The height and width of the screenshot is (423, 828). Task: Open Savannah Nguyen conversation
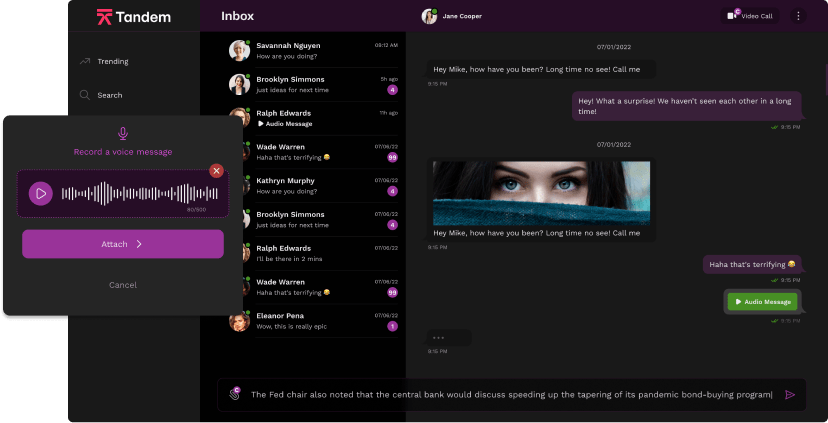click(x=314, y=51)
